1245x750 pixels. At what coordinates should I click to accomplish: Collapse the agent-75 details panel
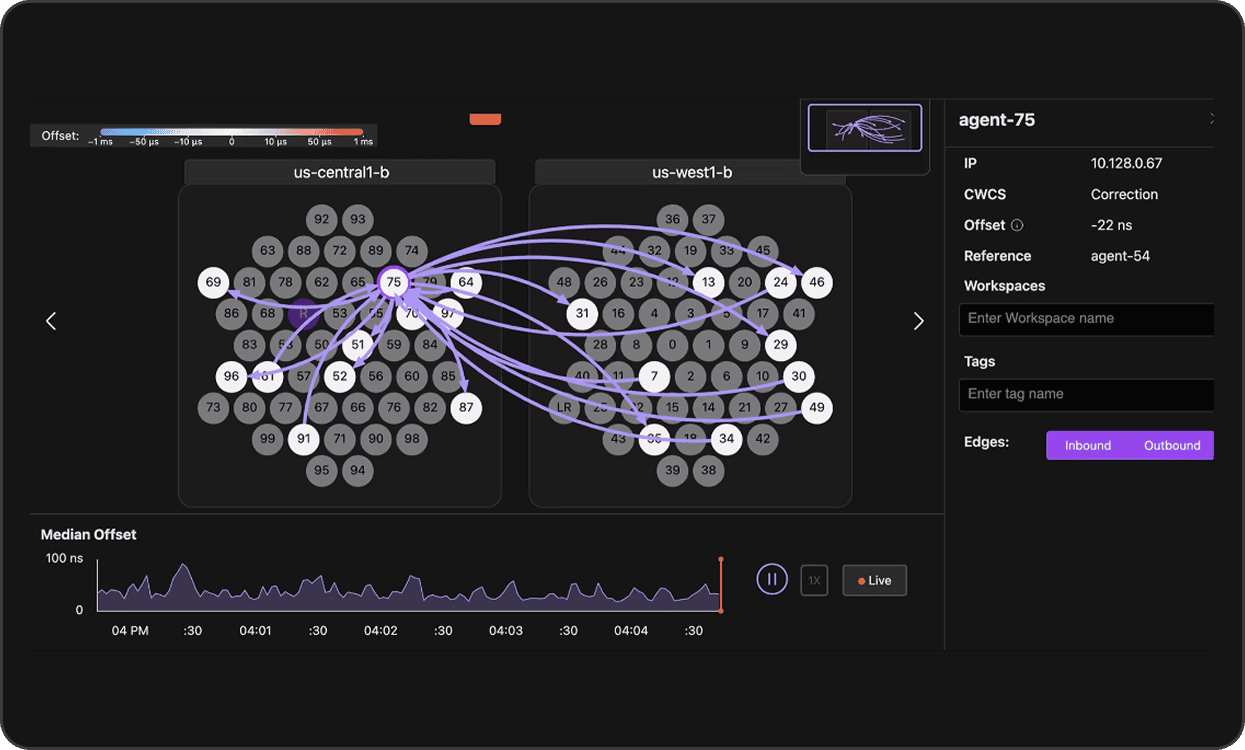[1211, 119]
